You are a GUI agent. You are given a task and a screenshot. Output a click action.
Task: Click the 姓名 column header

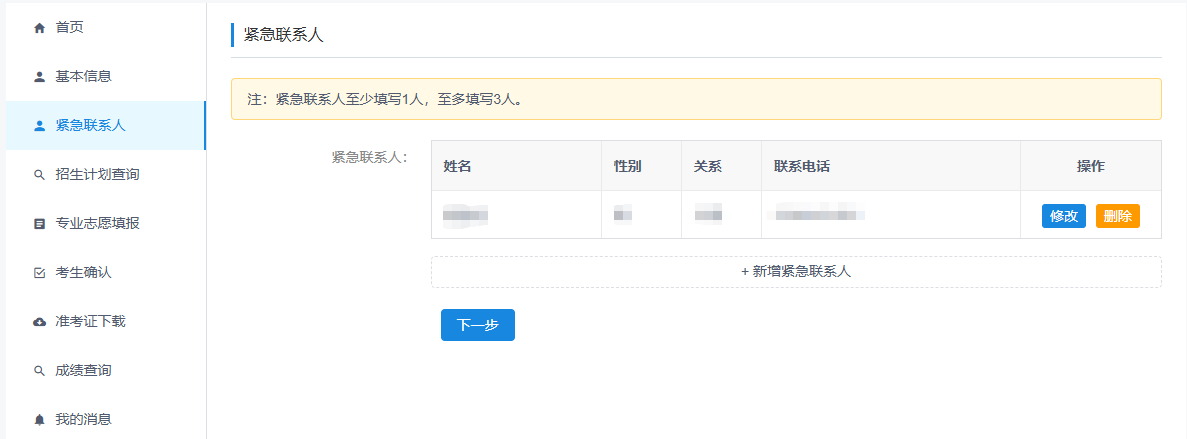(458, 166)
